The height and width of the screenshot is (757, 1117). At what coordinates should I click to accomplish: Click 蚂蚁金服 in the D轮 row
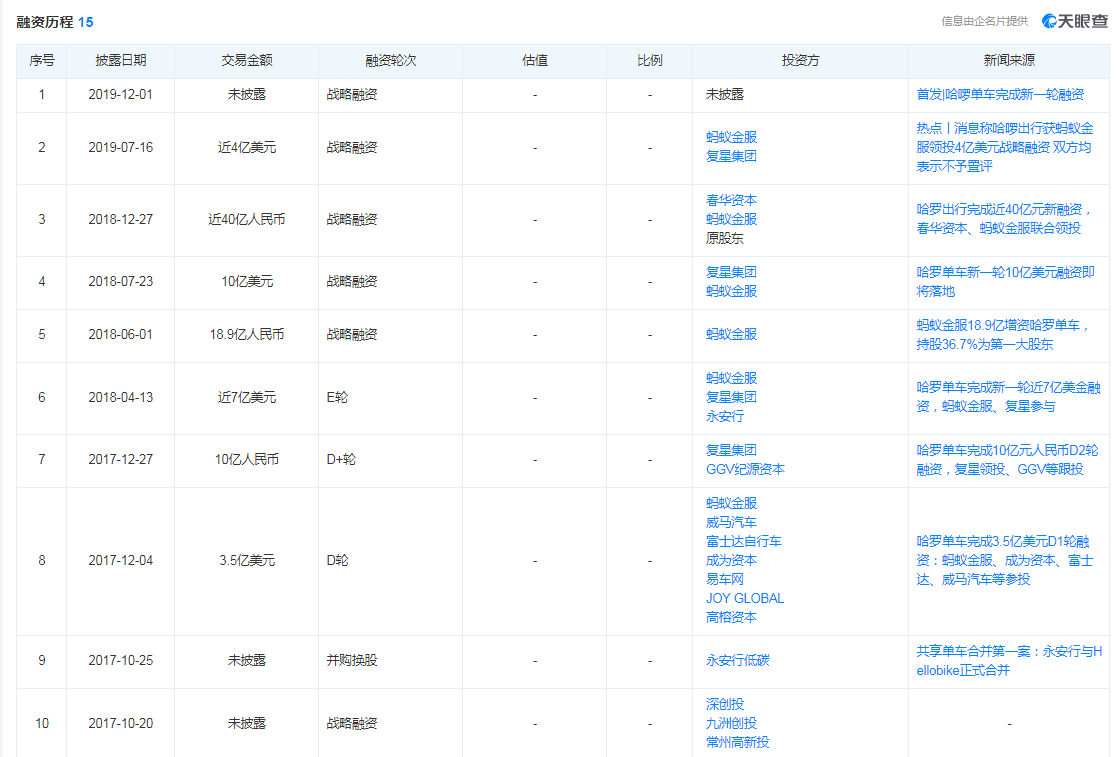coord(731,503)
